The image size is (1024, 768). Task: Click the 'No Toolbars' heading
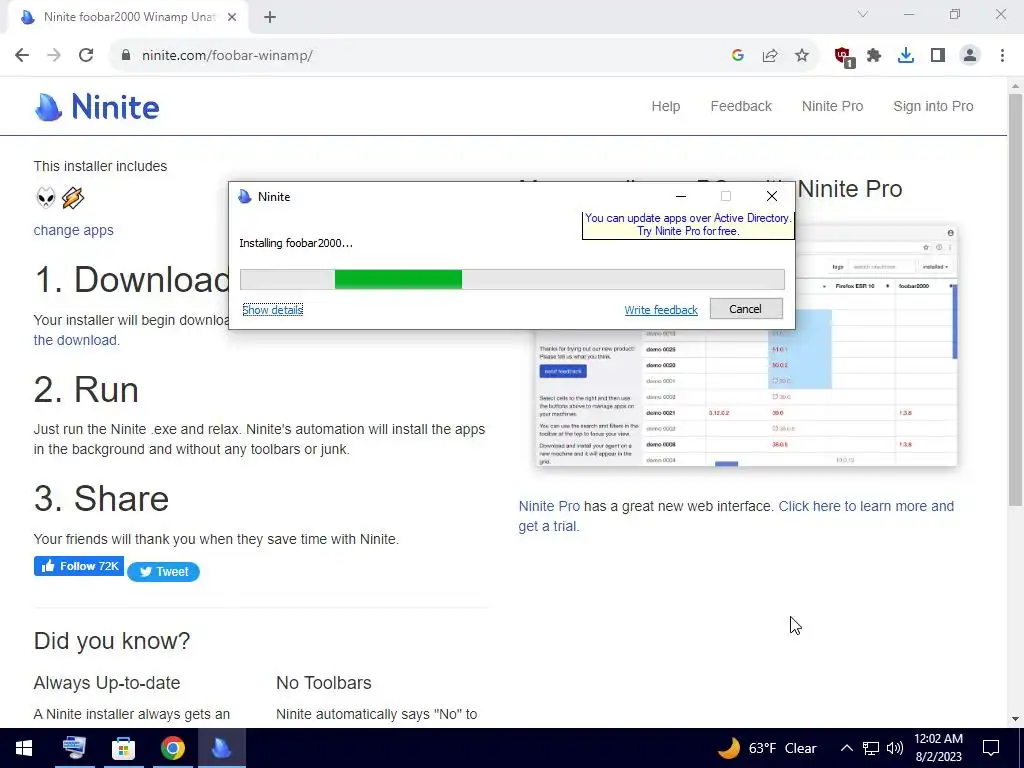coord(324,682)
